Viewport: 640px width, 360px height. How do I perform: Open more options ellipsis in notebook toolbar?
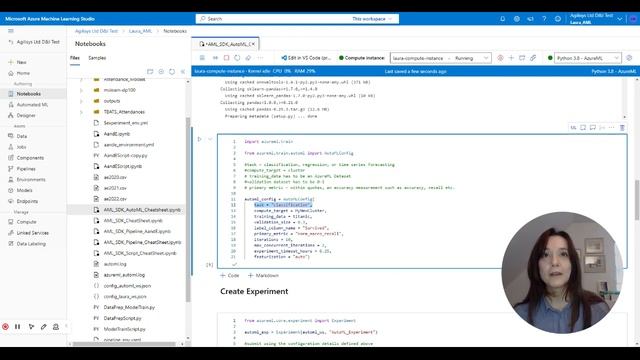[x=260, y=58]
